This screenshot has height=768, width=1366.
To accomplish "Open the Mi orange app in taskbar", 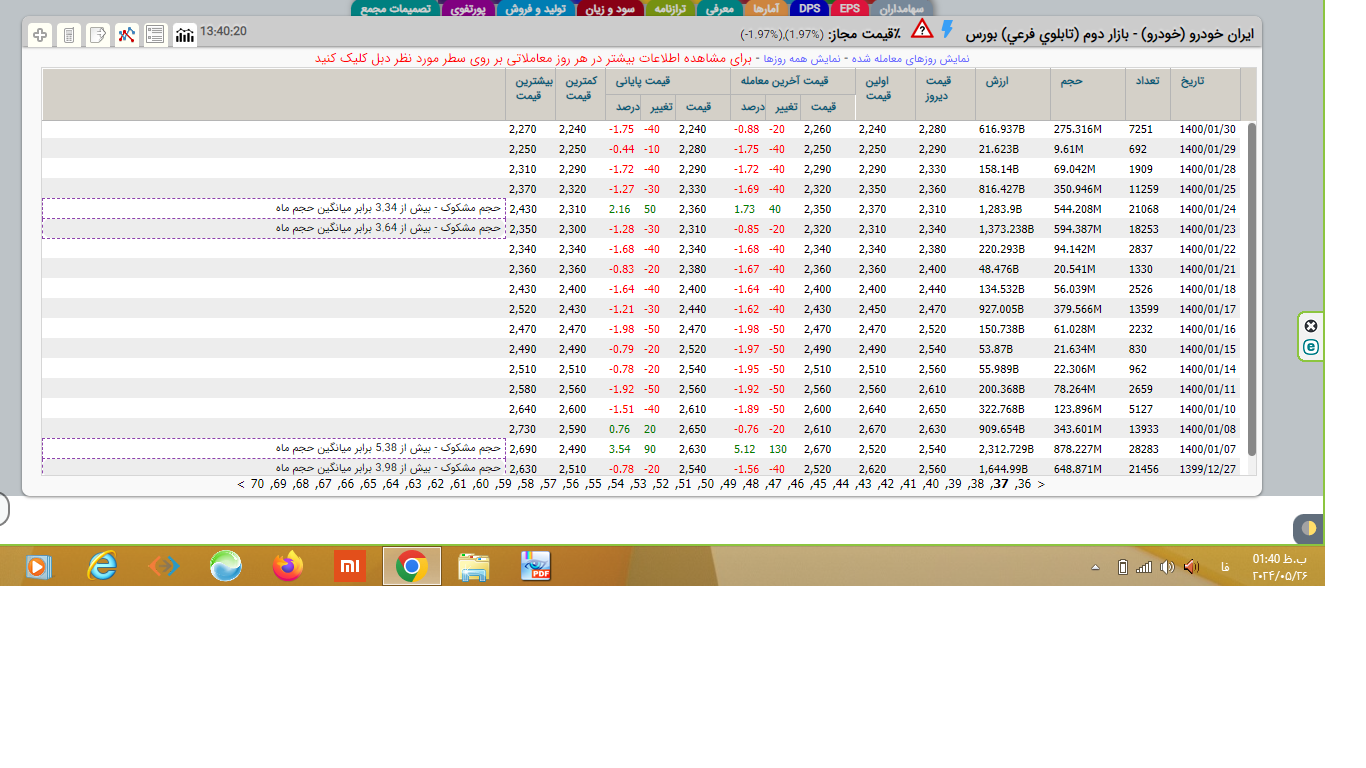I will point(350,567).
